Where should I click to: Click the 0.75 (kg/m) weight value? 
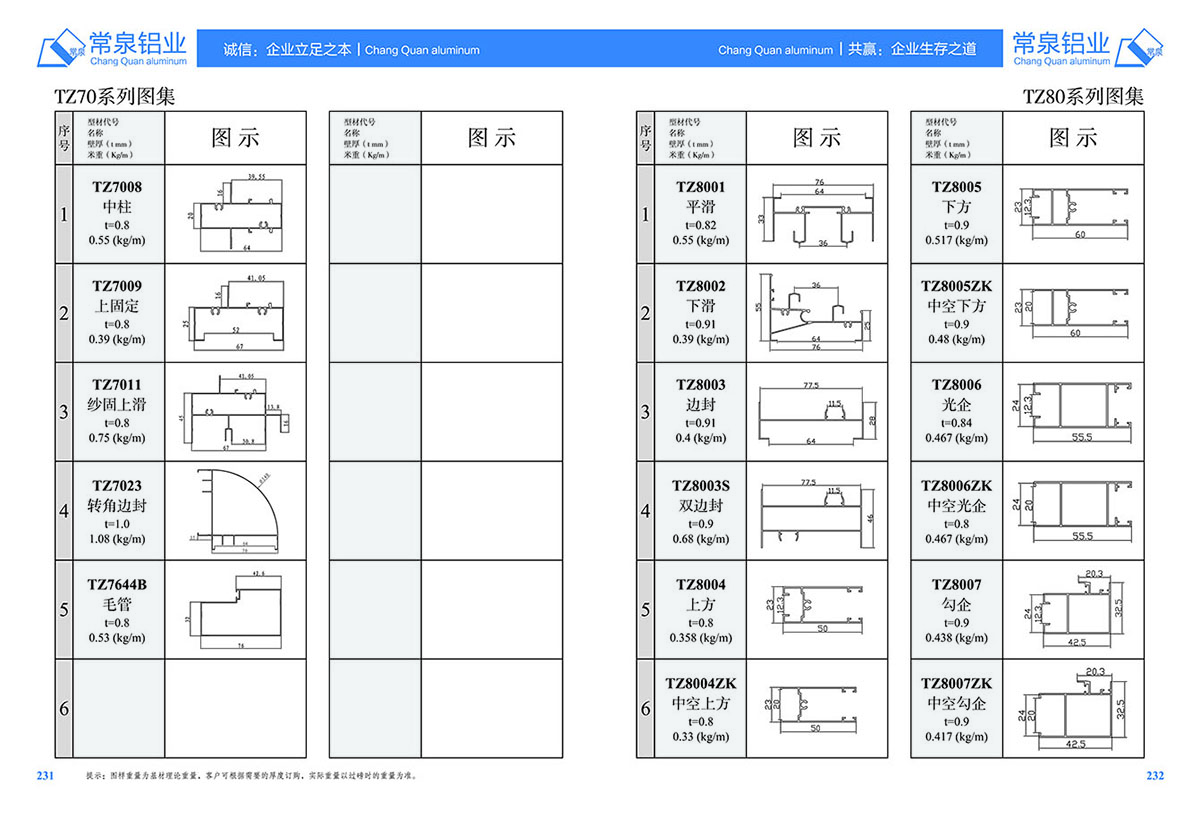[117, 438]
